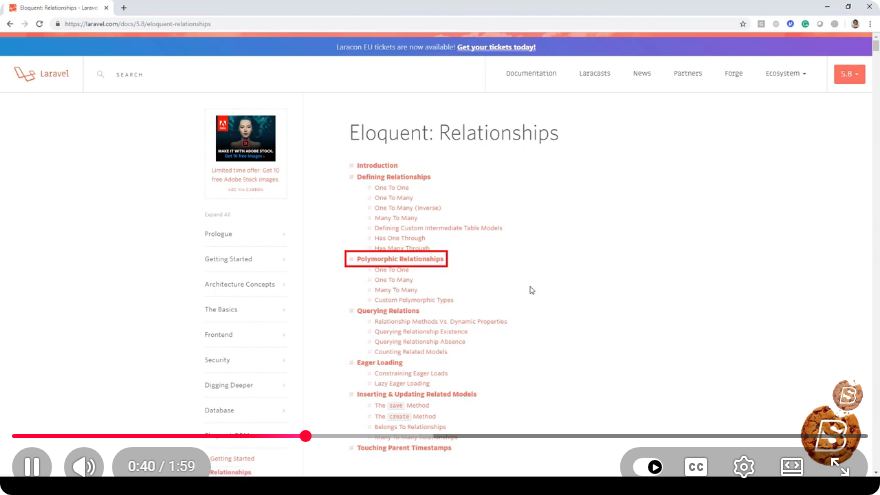The image size is (880, 495).
Task: Open the Chrome profile avatar
Action: click(855, 24)
